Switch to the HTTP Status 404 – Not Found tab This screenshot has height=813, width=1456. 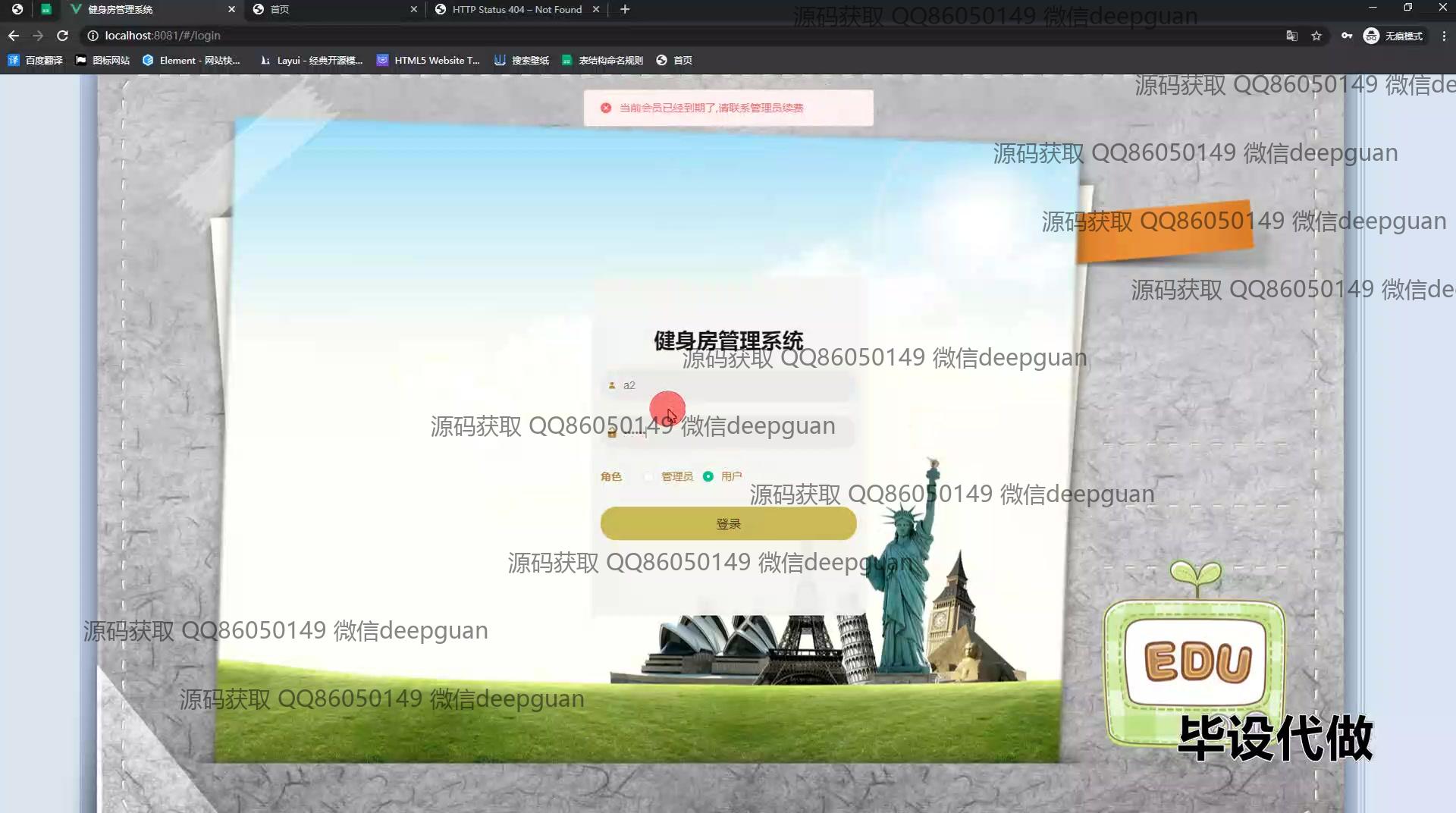517,9
